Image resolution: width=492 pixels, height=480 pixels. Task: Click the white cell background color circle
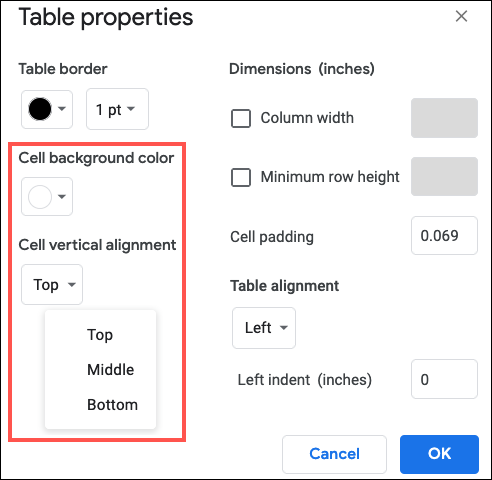40,197
